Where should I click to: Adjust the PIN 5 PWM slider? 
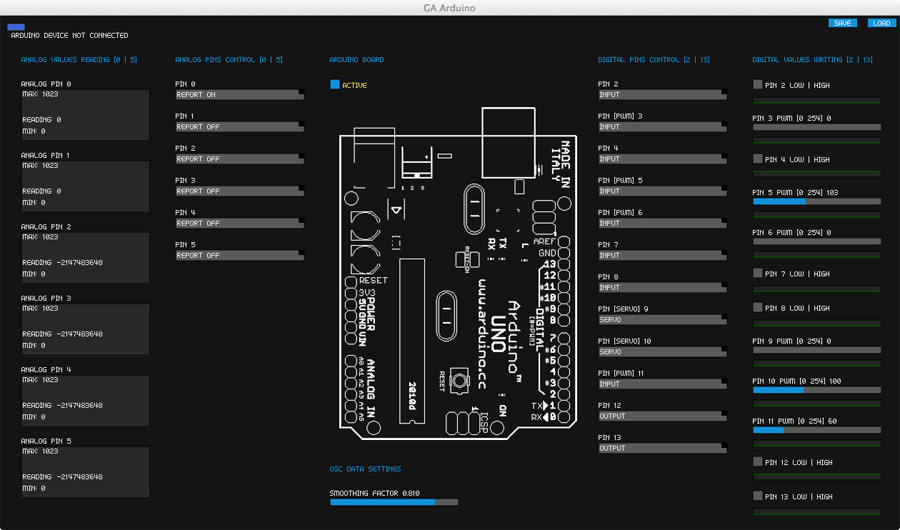click(x=817, y=202)
